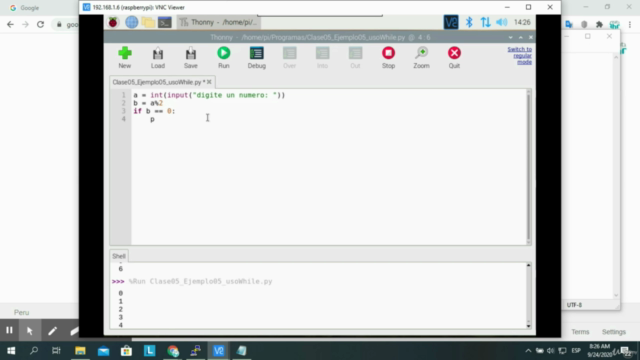Click the New file icon in Thonny
The image size is (640, 360).
pos(124,57)
